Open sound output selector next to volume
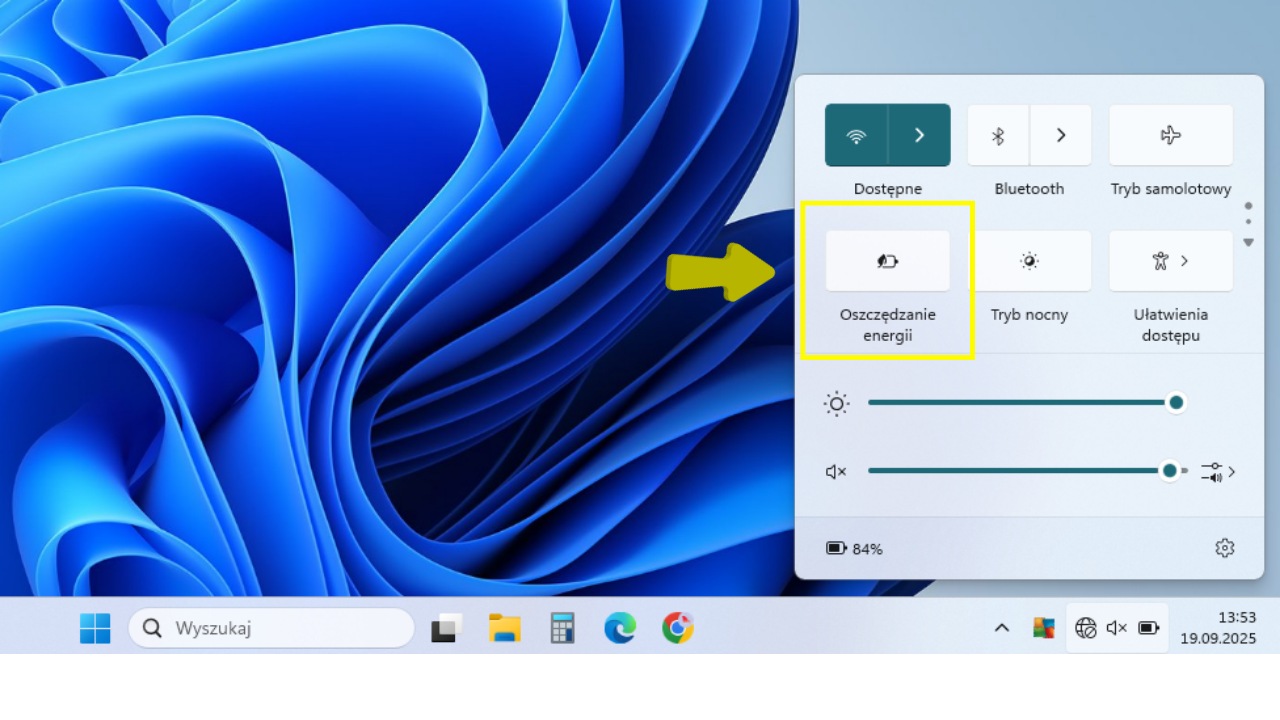Image resolution: width=1280 pixels, height=720 pixels. (x=1218, y=472)
